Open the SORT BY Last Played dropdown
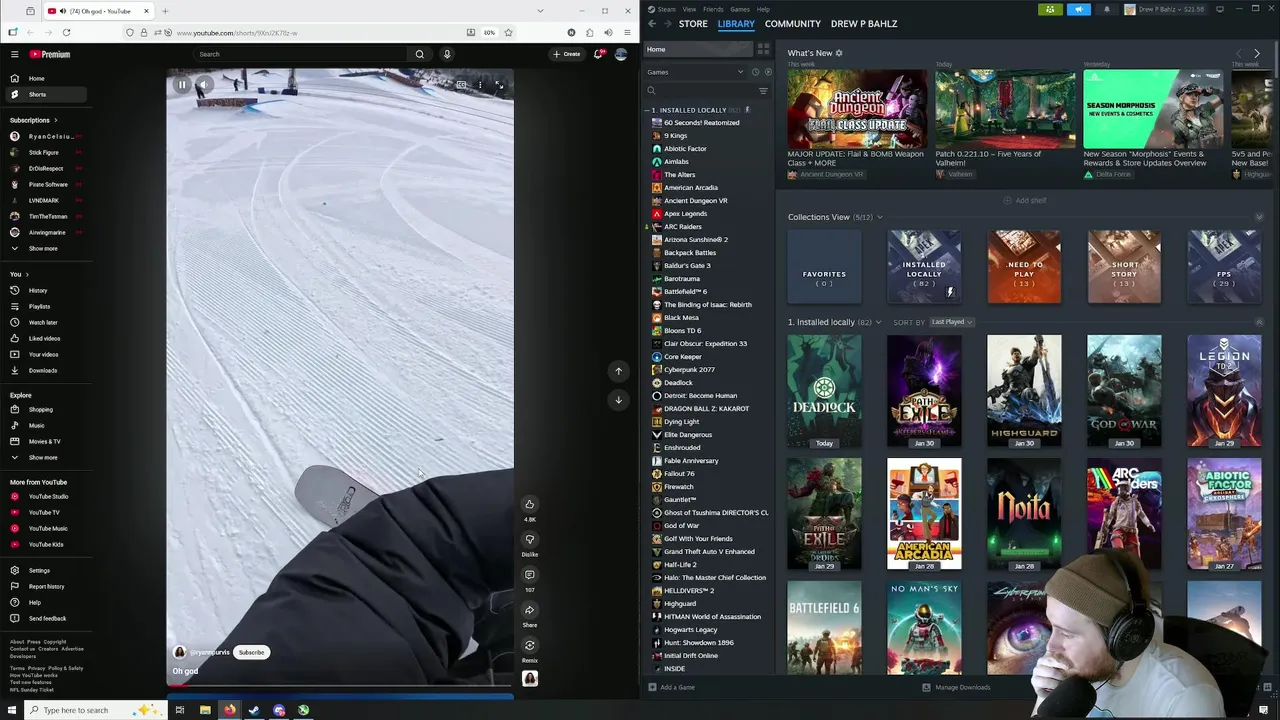This screenshot has width=1280, height=720. tap(951, 322)
